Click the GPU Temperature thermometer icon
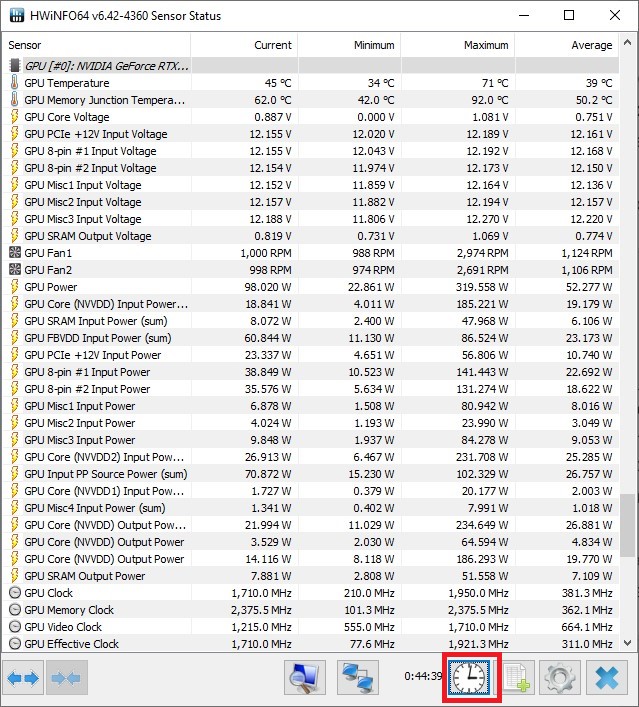The width and height of the screenshot is (639, 707). pyautogui.click(x=14, y=83)
